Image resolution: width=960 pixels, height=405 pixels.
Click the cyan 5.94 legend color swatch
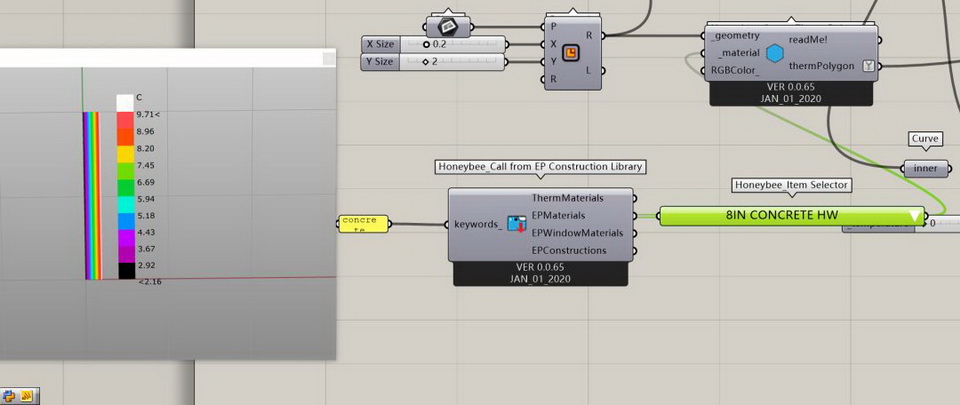(x=125, y=199)
